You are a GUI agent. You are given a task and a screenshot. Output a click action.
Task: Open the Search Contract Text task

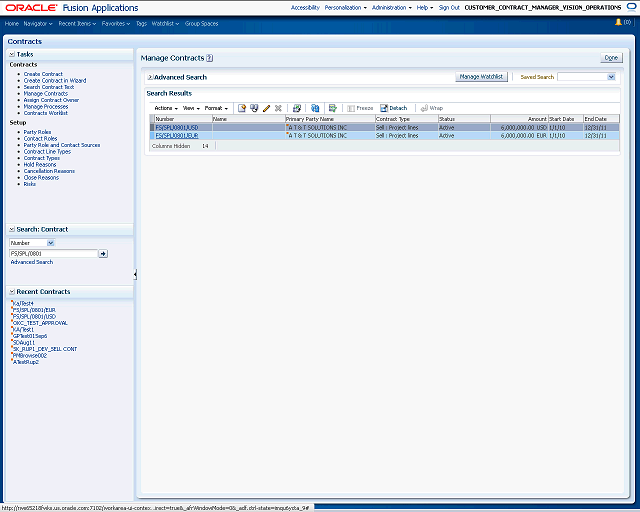[49, 87]
